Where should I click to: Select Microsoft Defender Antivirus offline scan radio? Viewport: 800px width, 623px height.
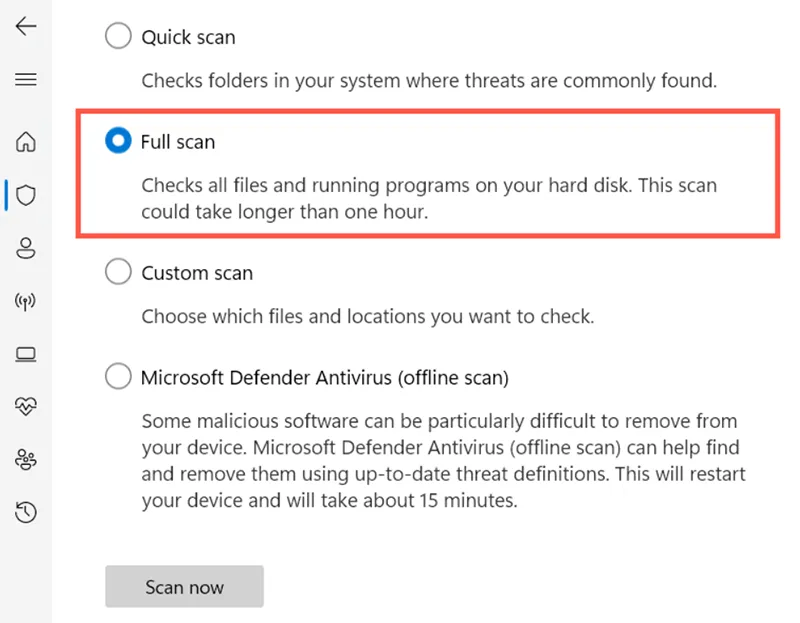(x=118, y=377)
